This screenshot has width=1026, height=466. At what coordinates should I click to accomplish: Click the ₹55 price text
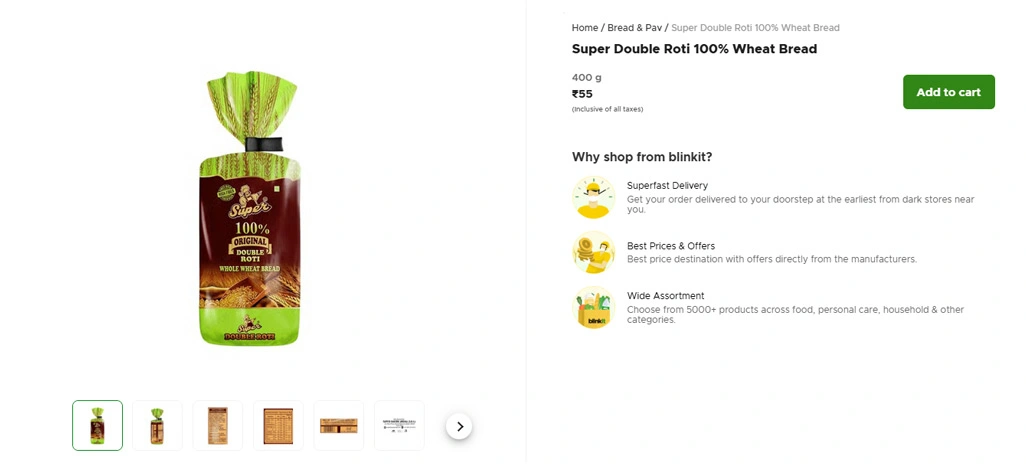point(582,94)
